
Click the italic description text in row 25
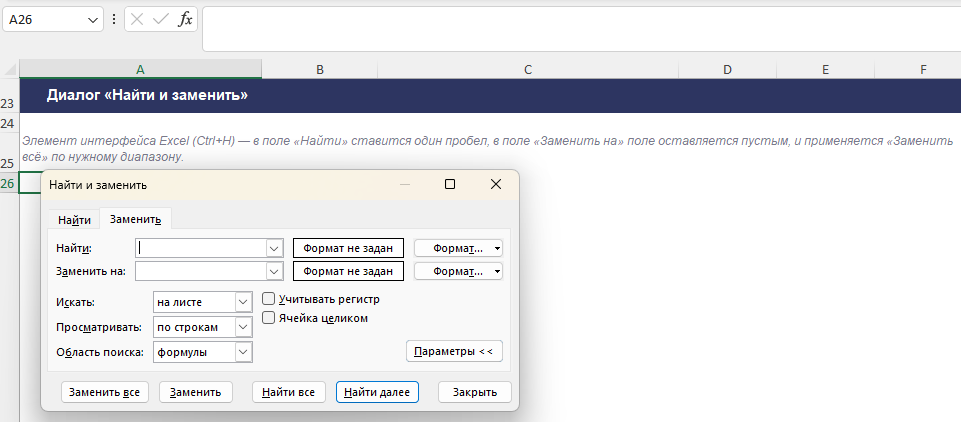click(487, 149)
